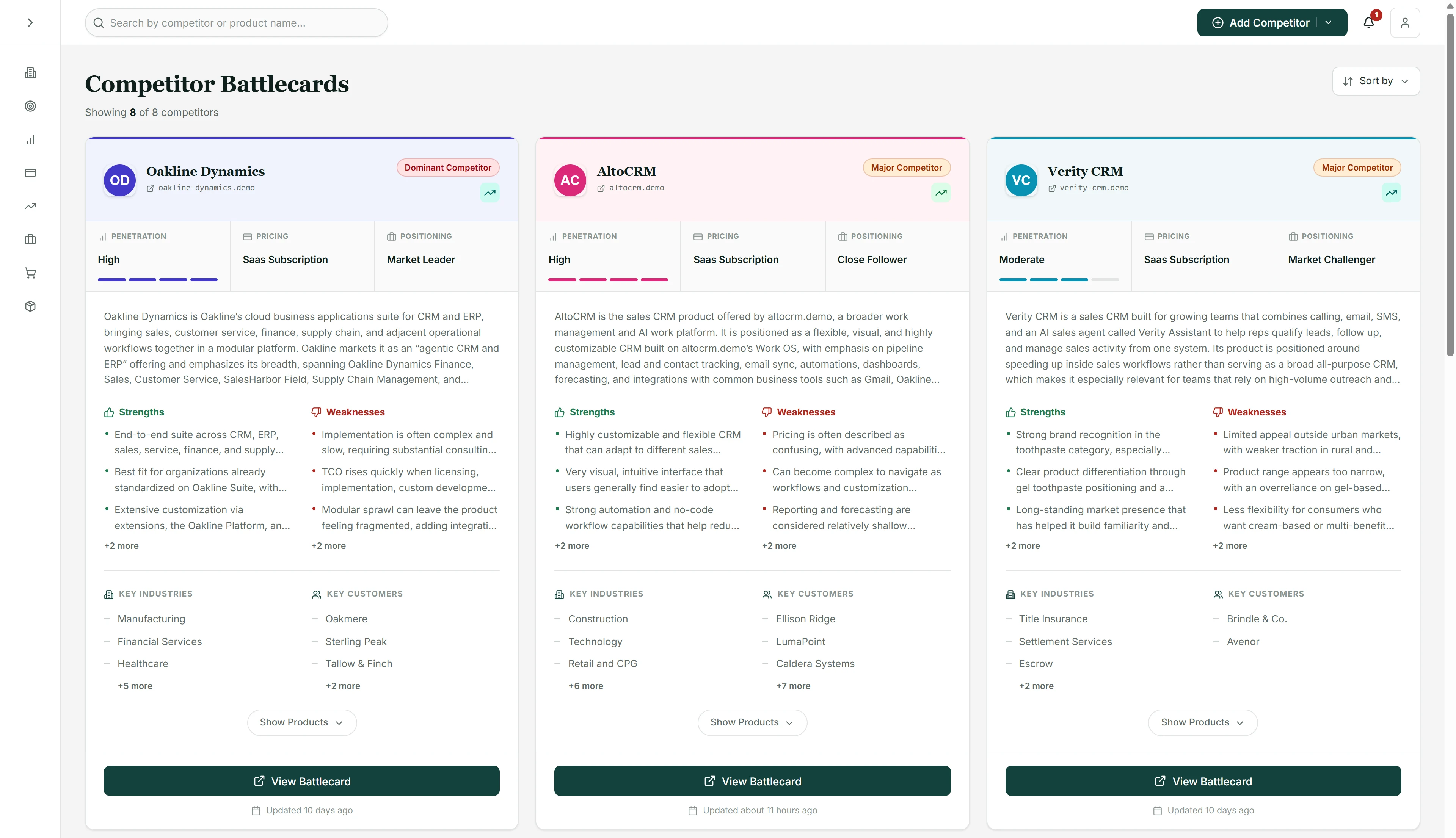Open the bar chart icon in the sidebar

pyautogui.click(x=30, y=139)
